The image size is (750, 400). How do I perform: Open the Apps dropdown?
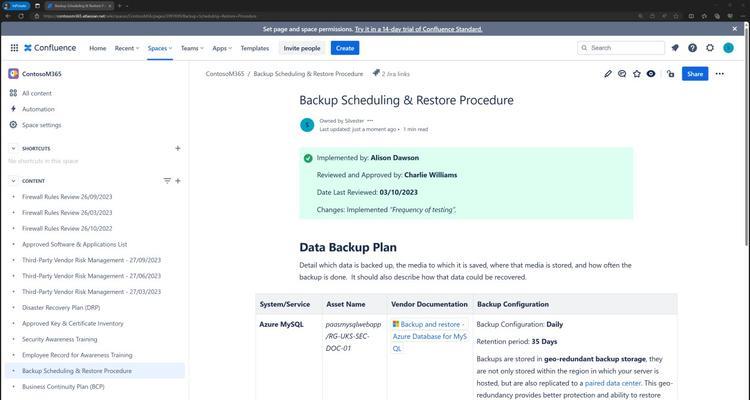(x=222, y=48)
